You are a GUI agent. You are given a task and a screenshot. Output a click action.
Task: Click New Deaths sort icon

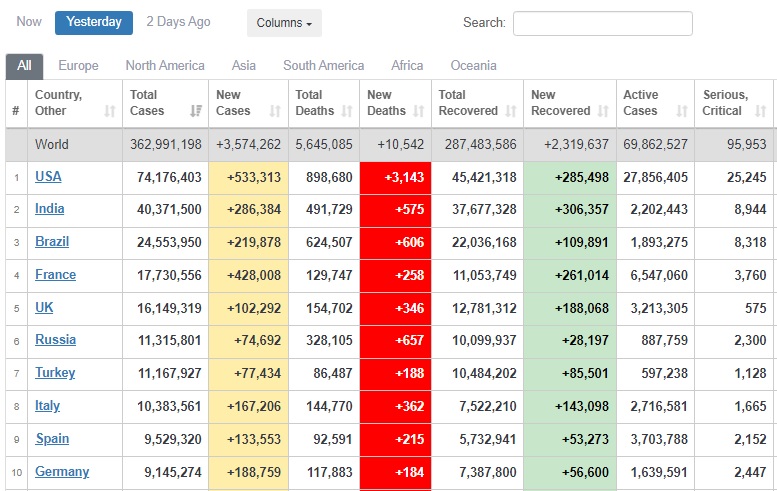[x=419, y=111]
